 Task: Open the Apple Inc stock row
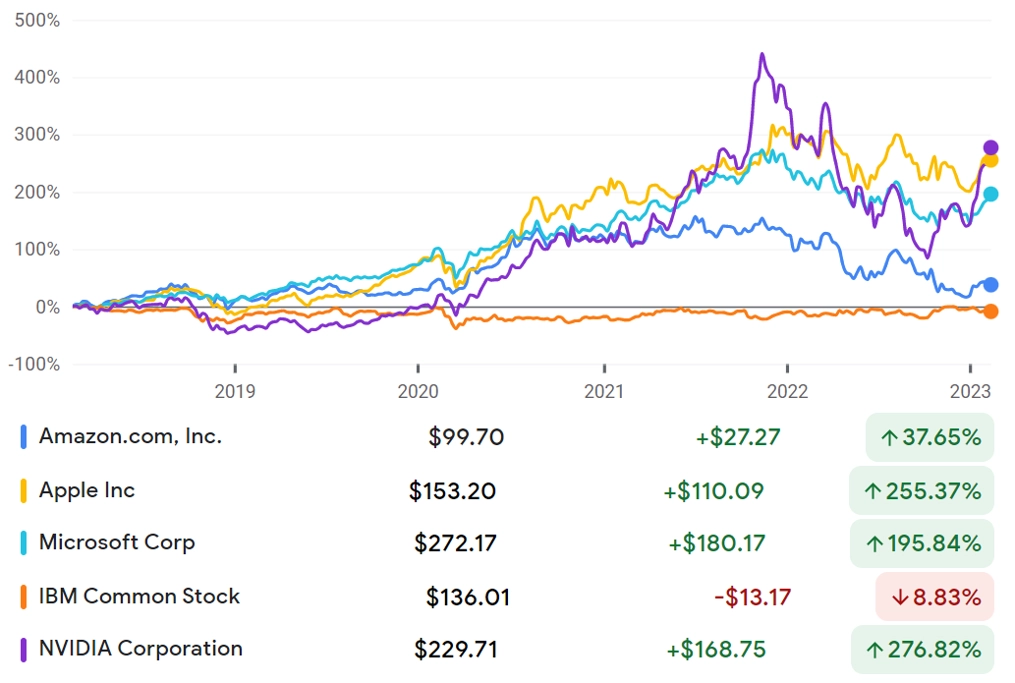tap(507, 491)
